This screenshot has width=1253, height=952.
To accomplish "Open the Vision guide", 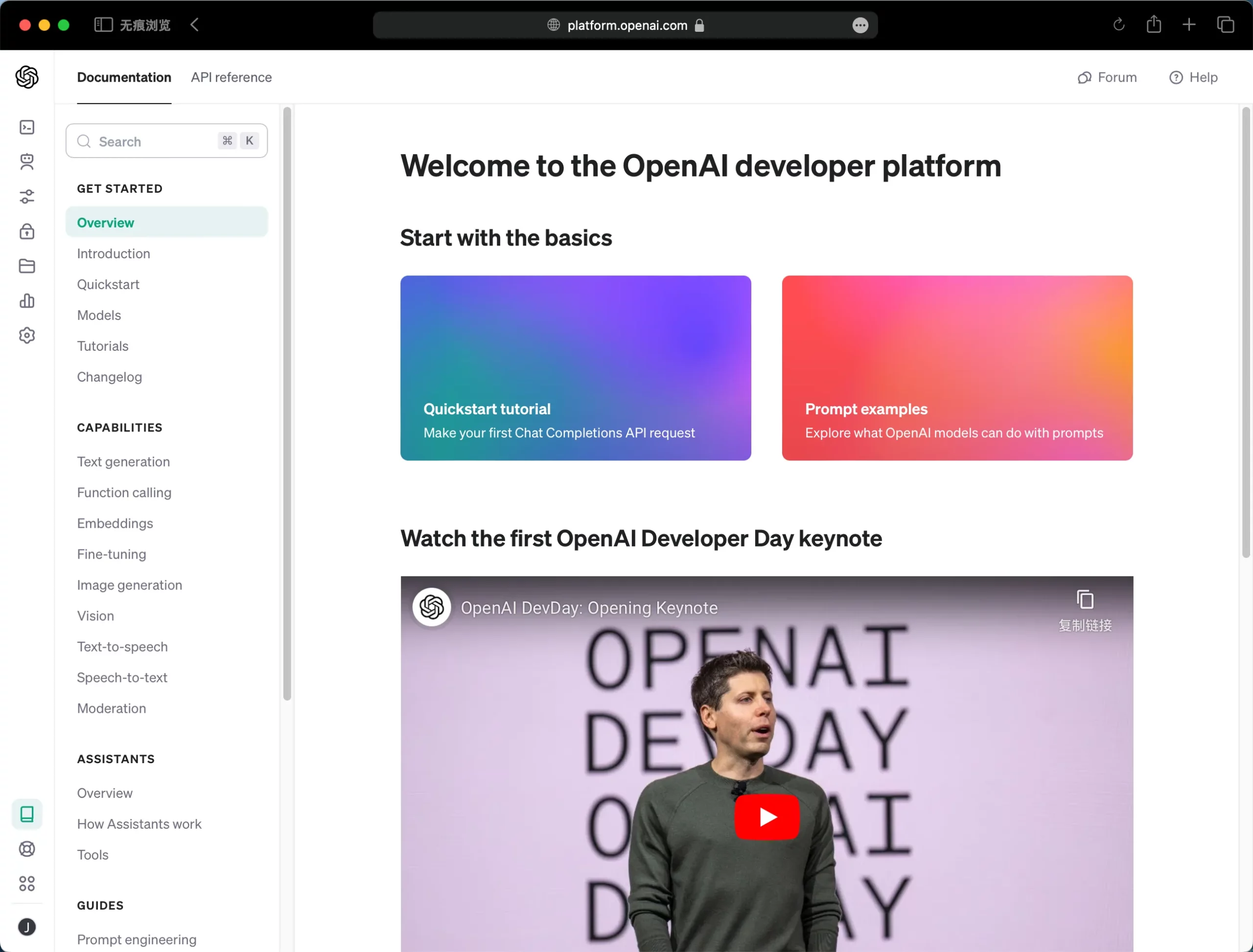I will click(96, 616).
